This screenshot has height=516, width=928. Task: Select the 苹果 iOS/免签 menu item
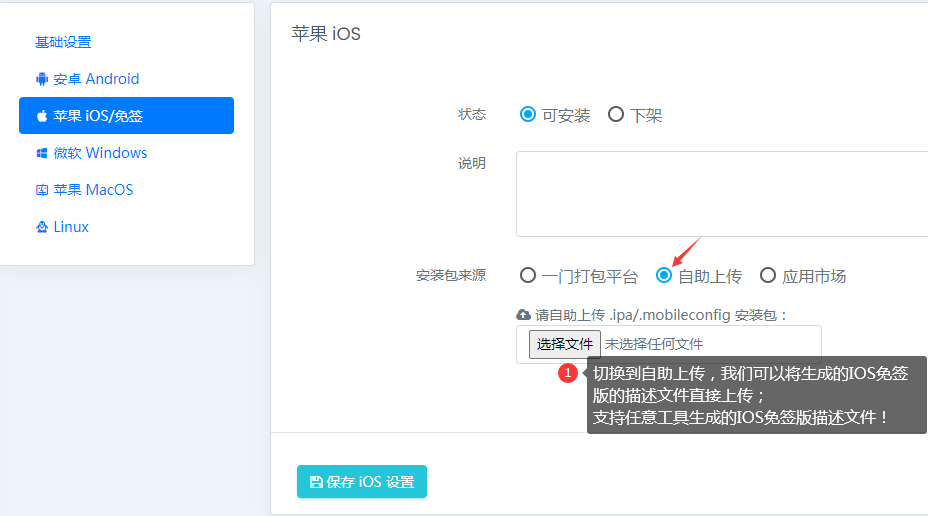[x=126, y=115]
